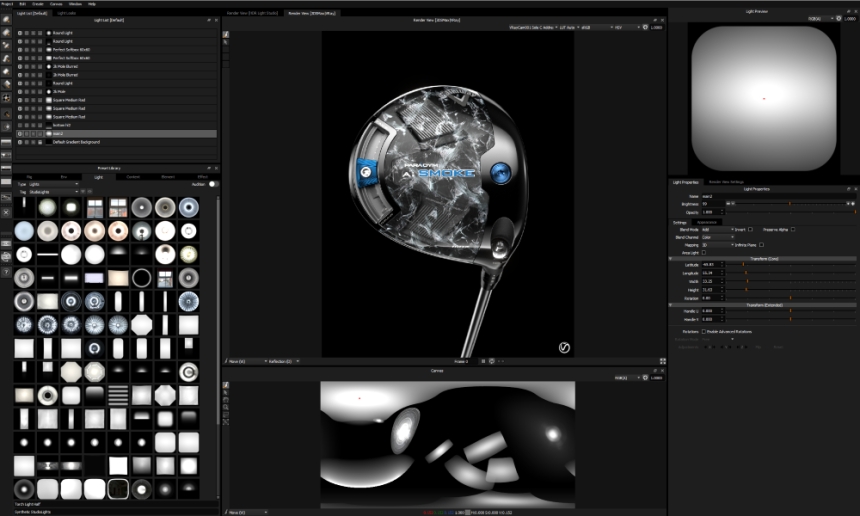Viewport: 860px width, 516px height.
Task: Adjust the Brightness slider
Action: pyautogui.click(x=790, y=204)
